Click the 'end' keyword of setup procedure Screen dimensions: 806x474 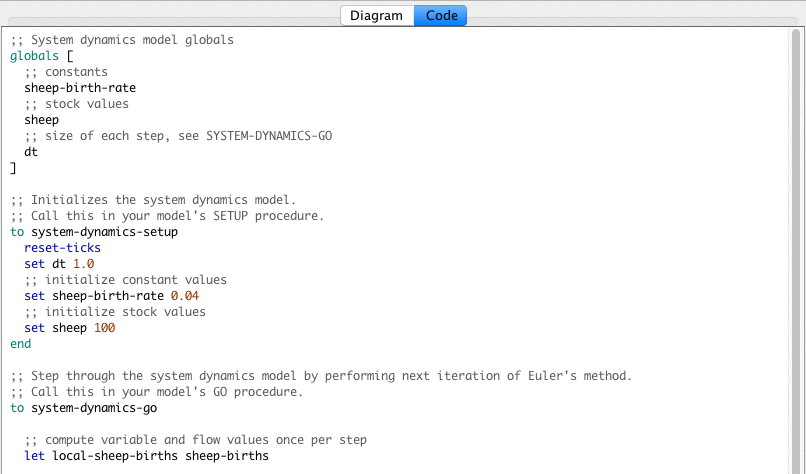[x=20, y=344]
